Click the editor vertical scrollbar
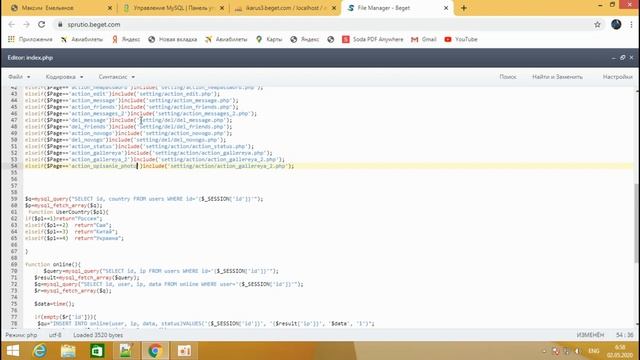The height and width of the screenshot is (360, 640). point(636,223)
